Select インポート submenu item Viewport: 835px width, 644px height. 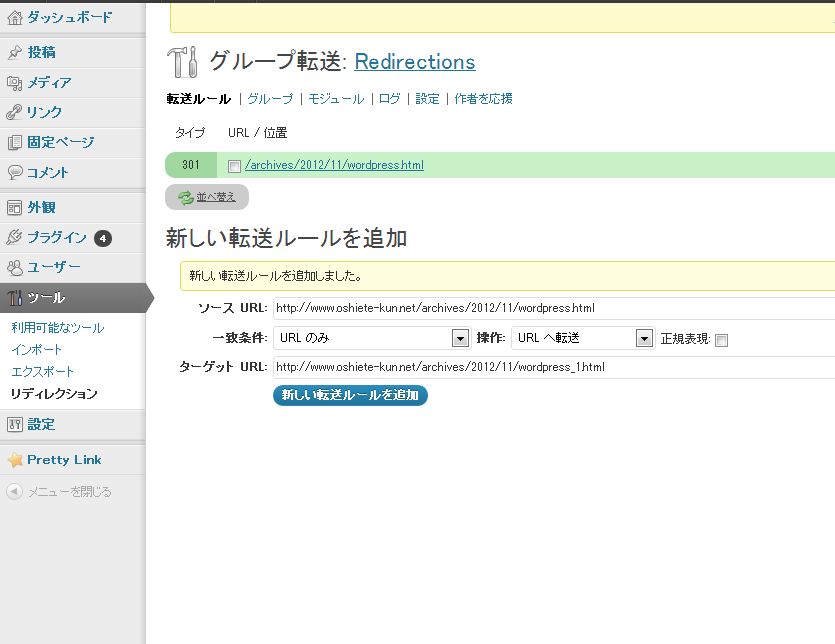[37, 349]
